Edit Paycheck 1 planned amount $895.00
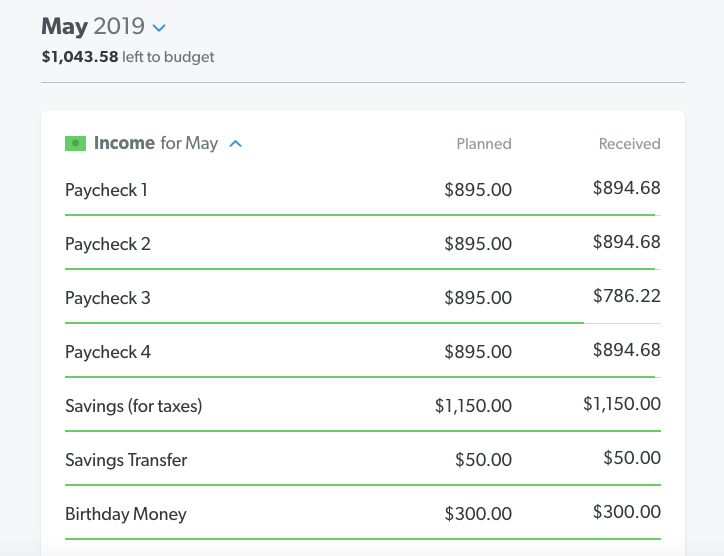This screenshot has height=556, width=724. [477, 190]
